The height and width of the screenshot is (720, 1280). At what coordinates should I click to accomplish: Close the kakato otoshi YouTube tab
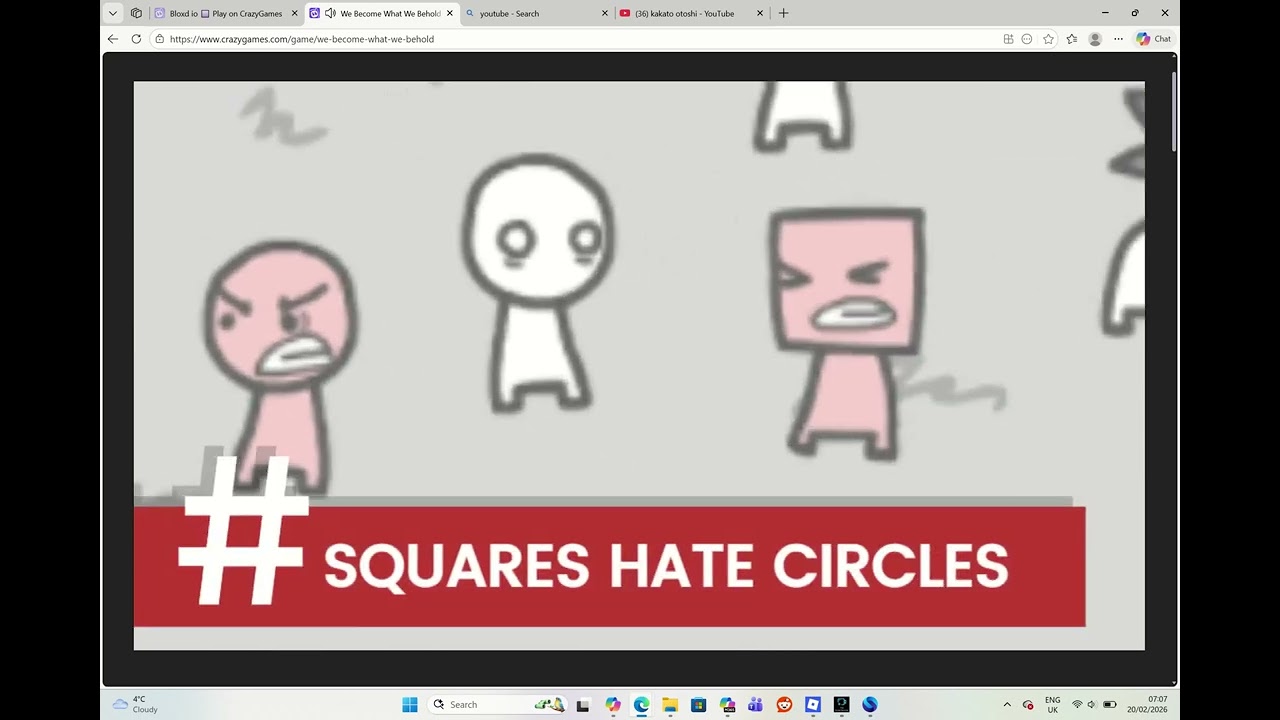pyautogui.click(x=760, y=13)
